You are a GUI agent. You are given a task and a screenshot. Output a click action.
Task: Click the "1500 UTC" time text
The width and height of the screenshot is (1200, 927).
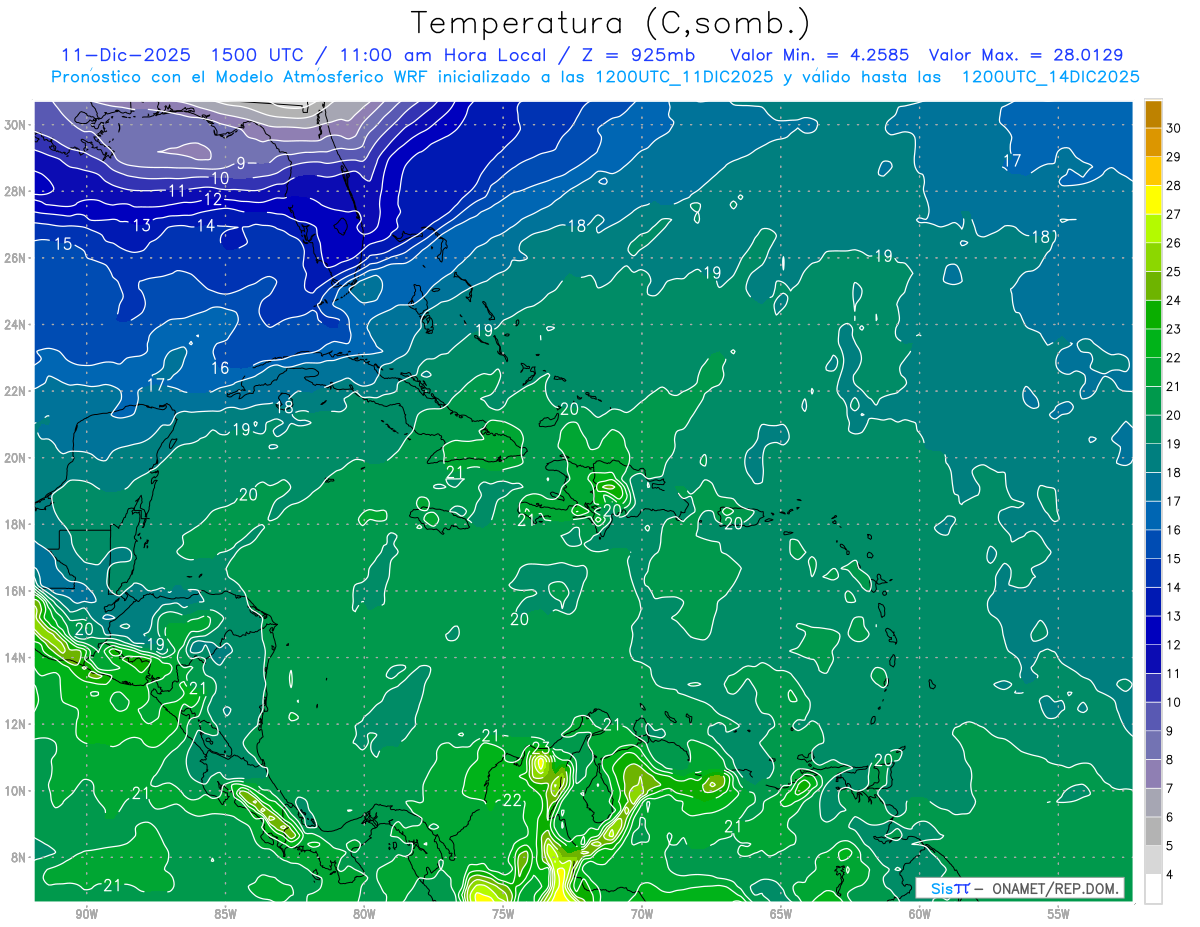(x=262, y=55)
